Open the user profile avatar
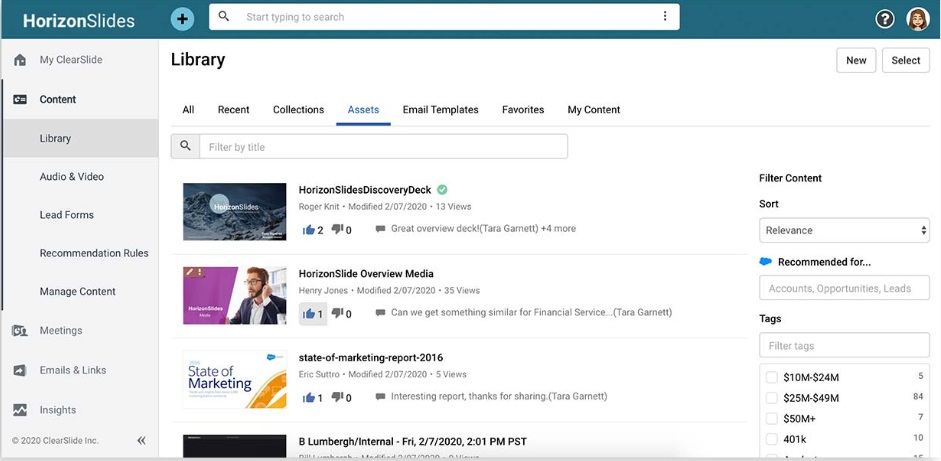941x461 pixels. click(918, 19)
